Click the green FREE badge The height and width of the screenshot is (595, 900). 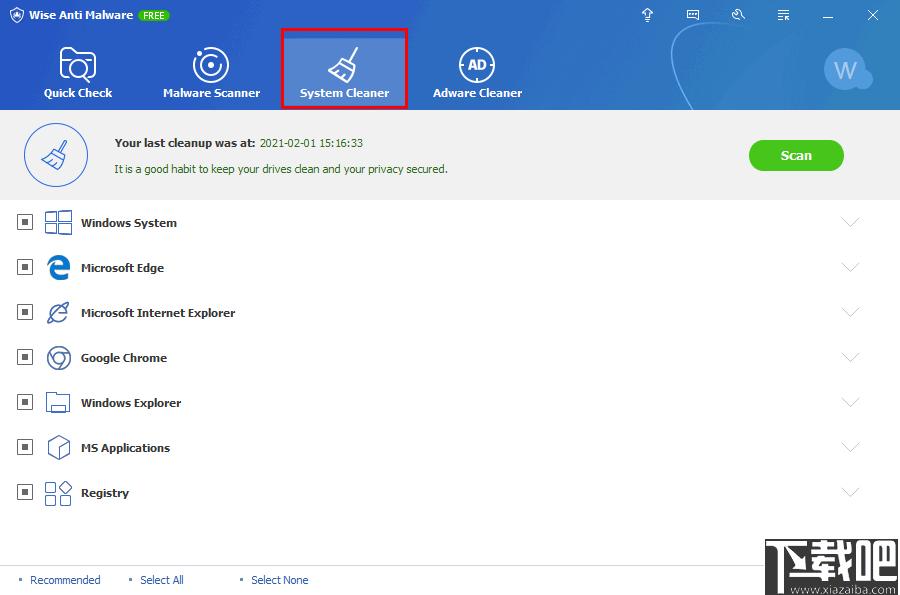click(x=154, y=15)
